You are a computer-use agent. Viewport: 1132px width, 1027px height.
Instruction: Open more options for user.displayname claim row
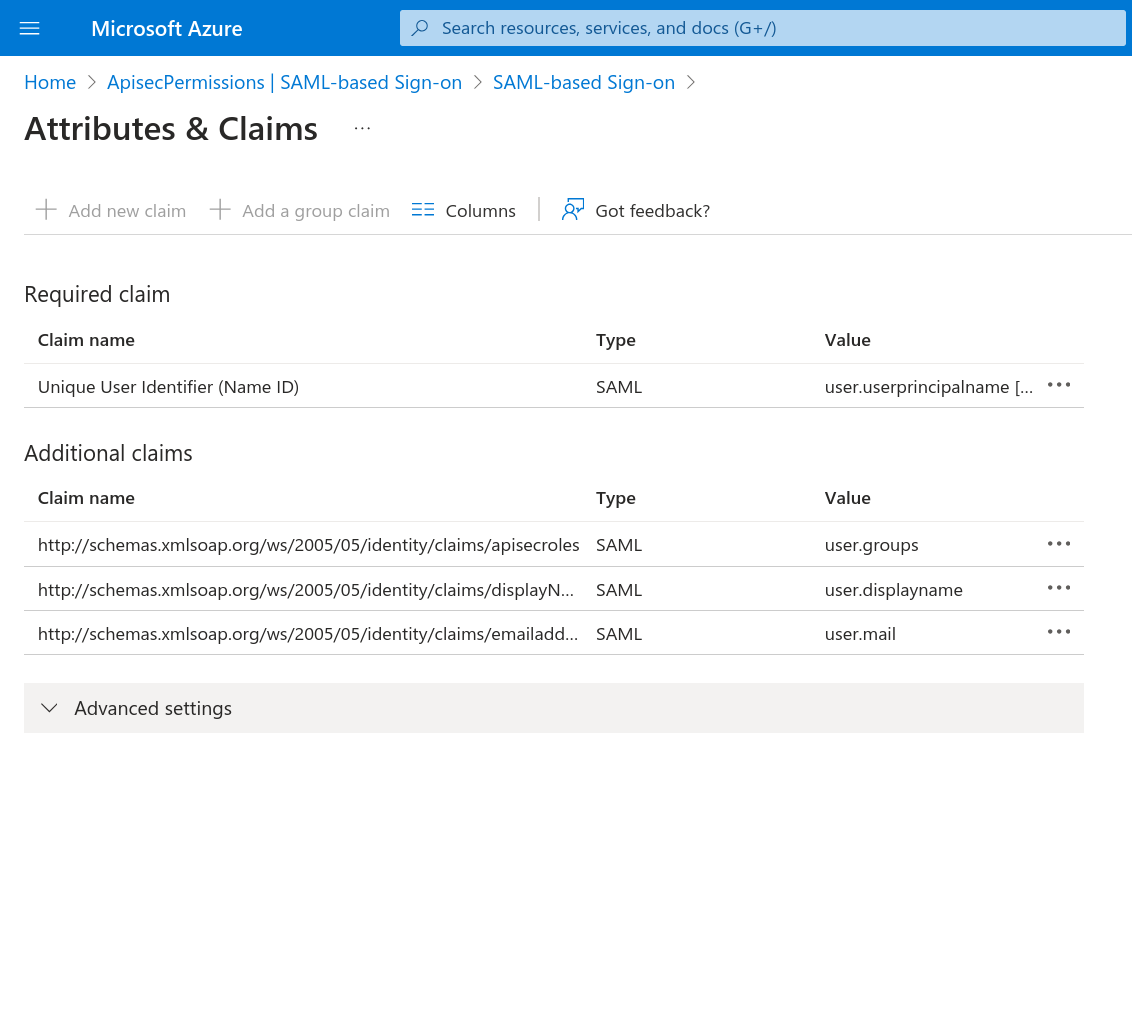(1059, 588)
